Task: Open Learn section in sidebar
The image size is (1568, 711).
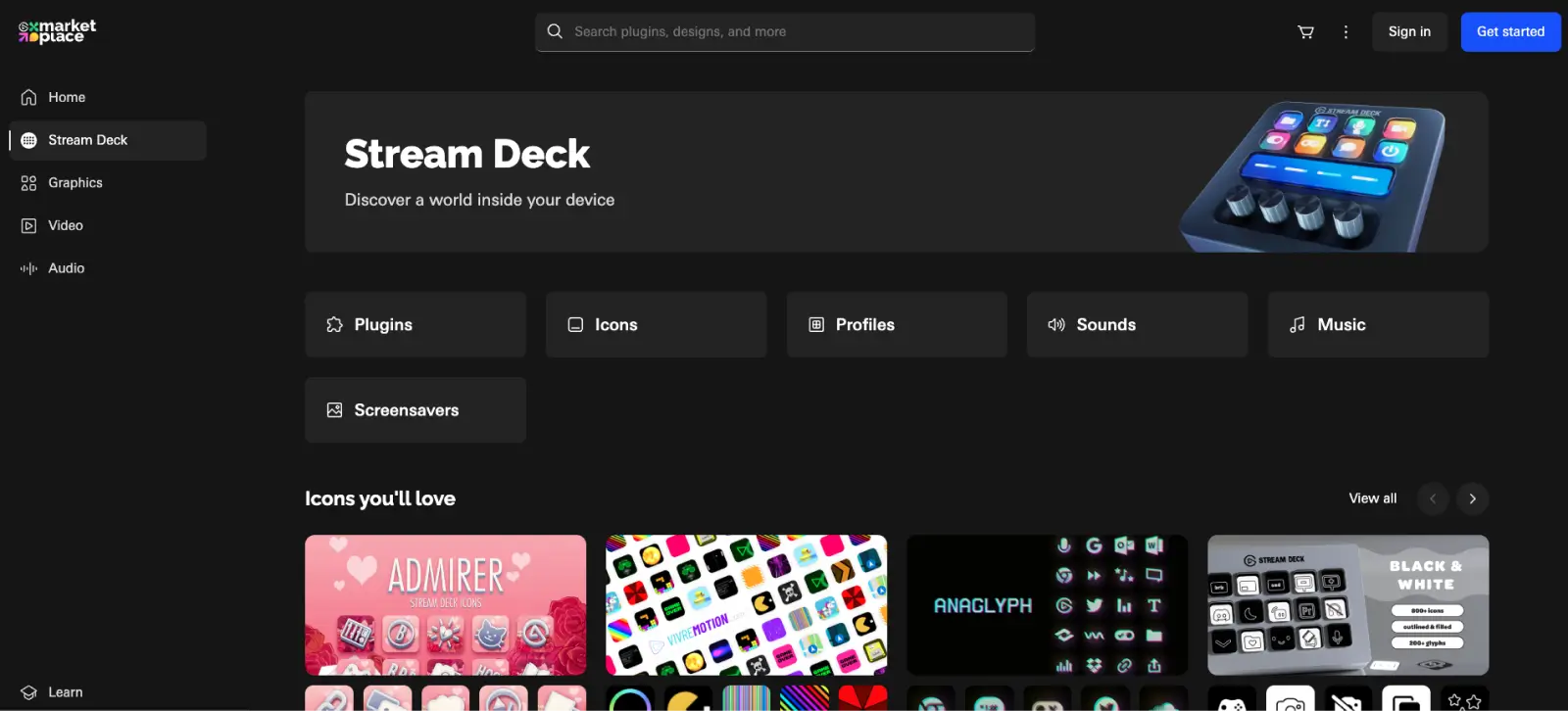Action: 108,692
